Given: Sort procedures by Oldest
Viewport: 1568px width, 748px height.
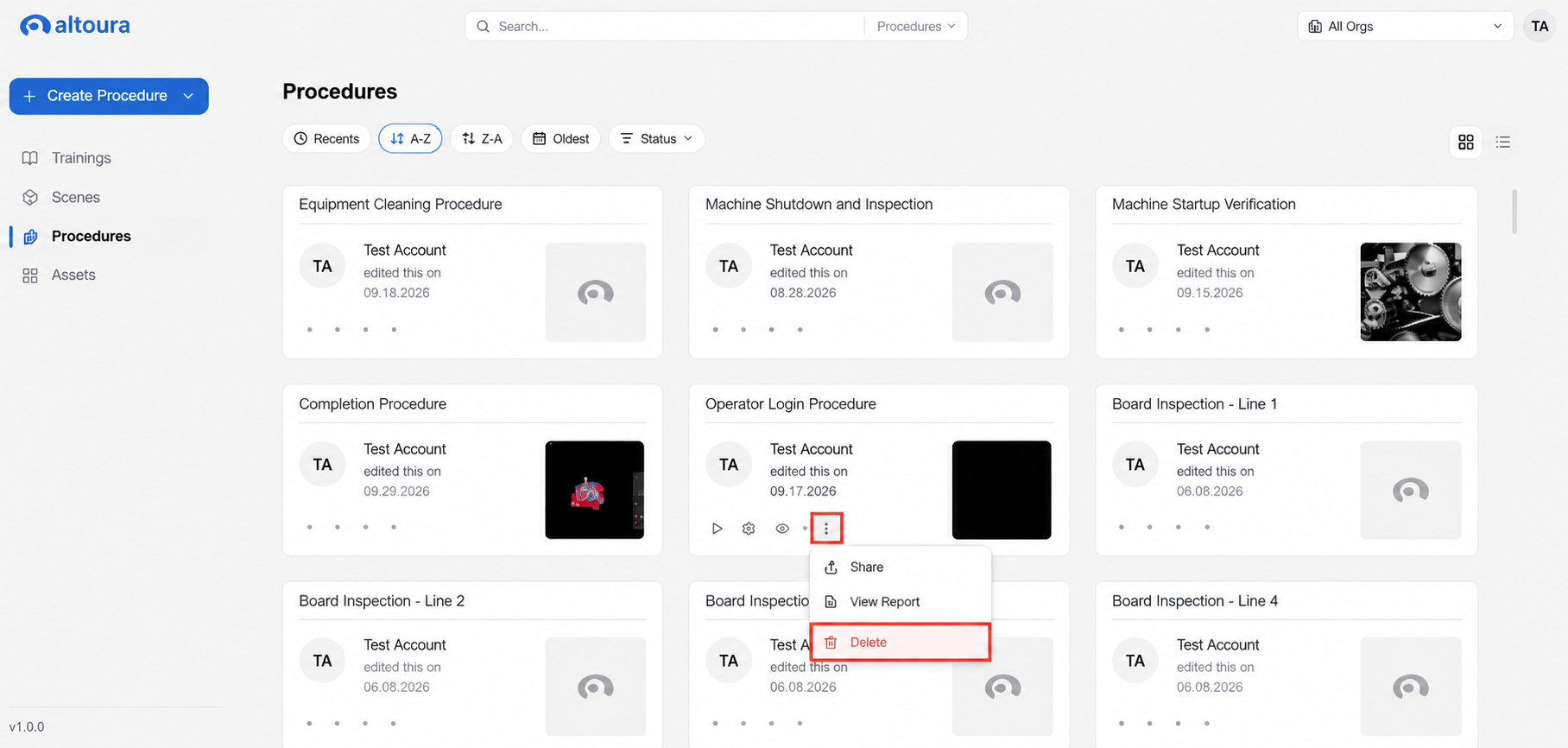Looking at the screenshot, I should pyautogui.click(x=561, y=139).
